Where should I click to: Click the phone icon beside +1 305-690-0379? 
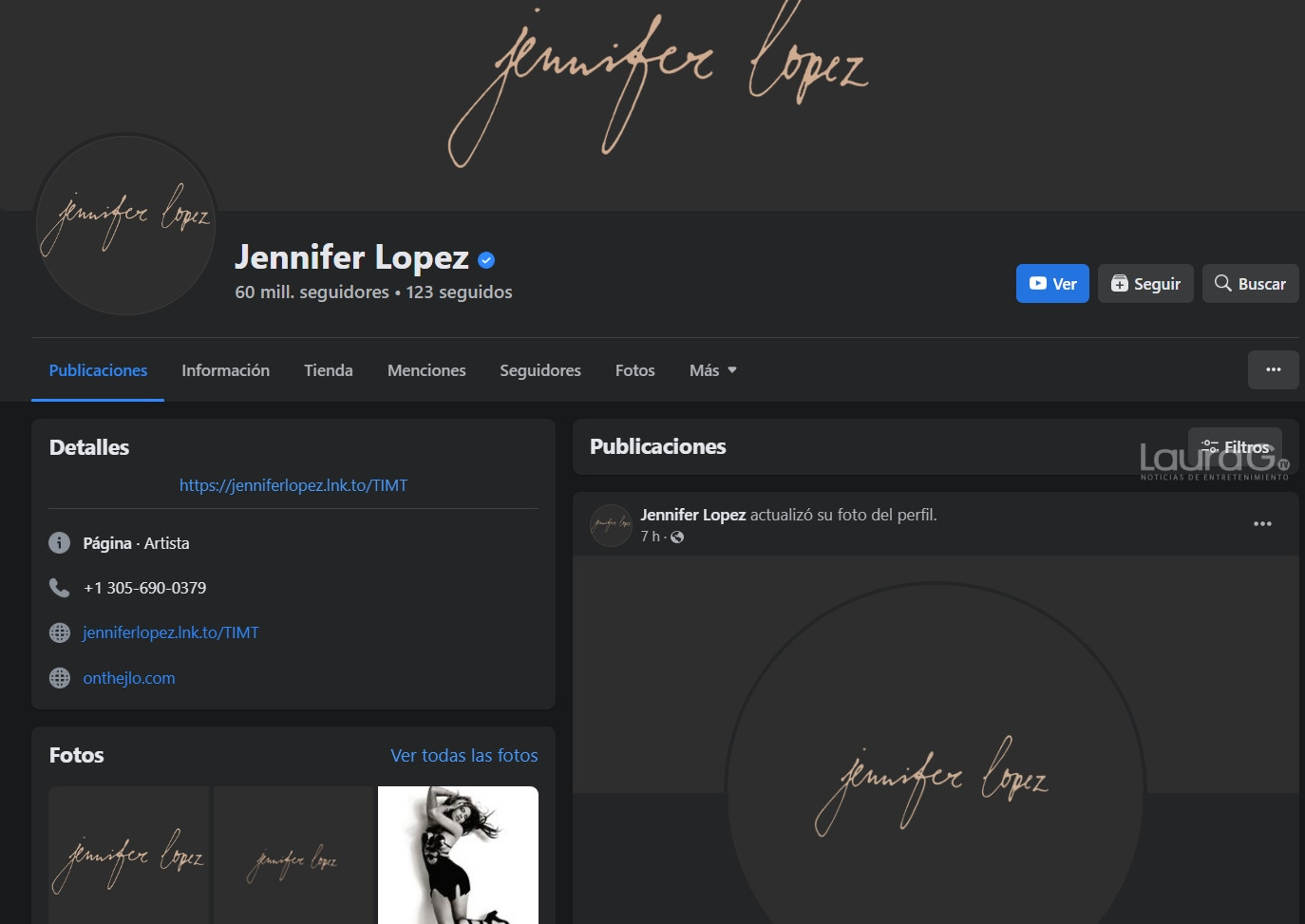point(59,588)
